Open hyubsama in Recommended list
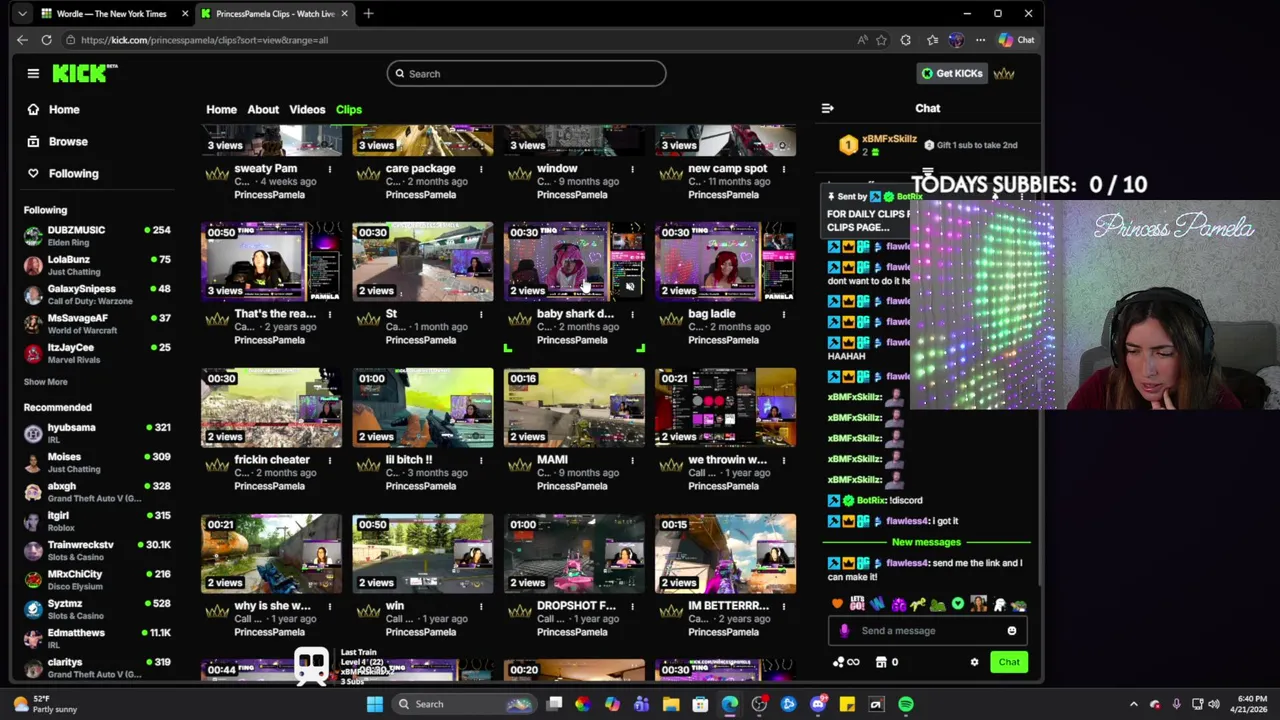1280x720 pixels. (97, 433)
